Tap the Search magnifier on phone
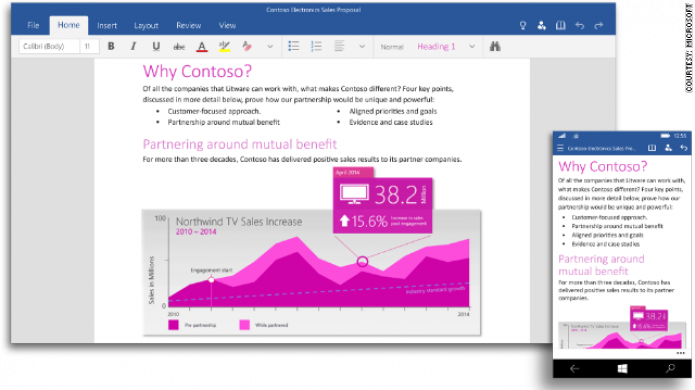Screen dimensions: 695x390 point(671,368)
